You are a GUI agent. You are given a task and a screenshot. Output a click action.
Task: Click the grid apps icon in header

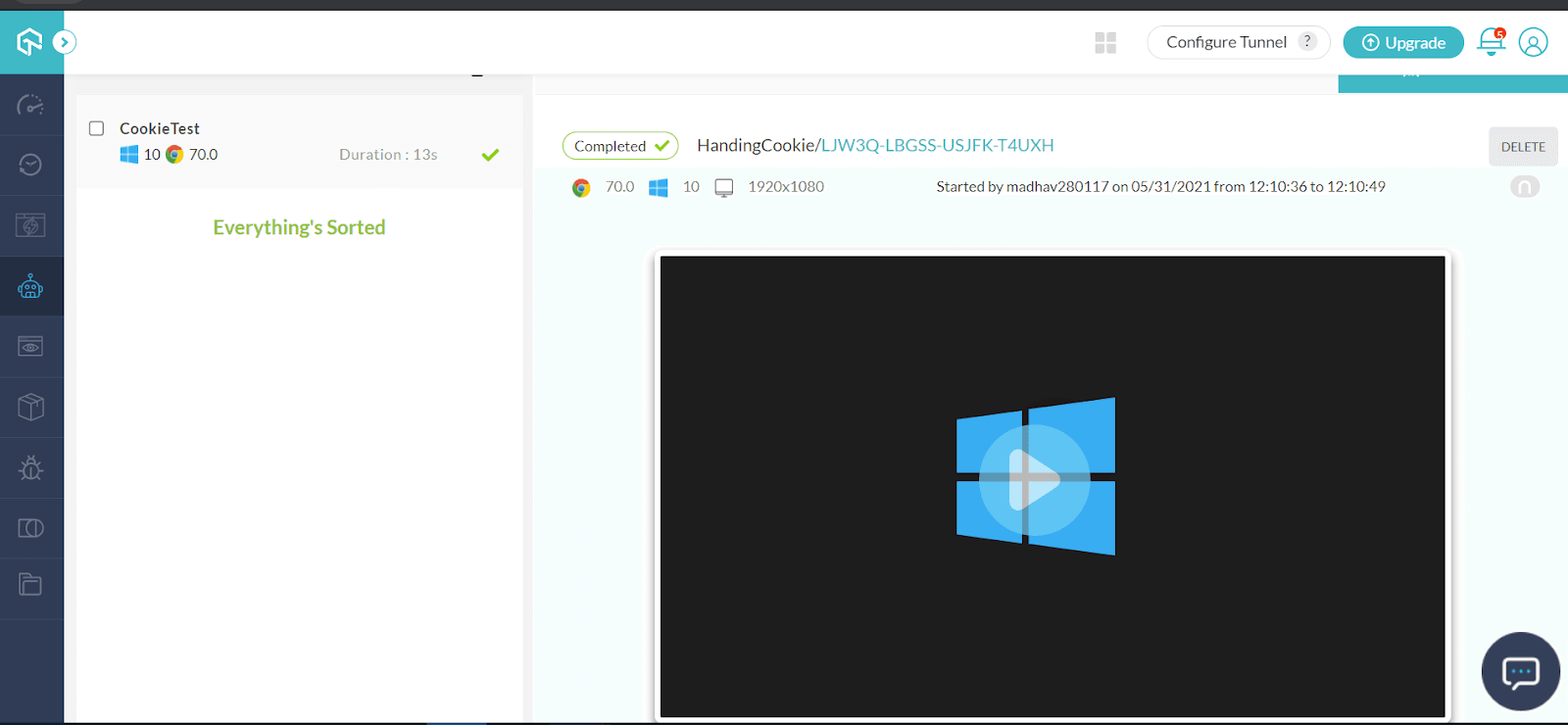pos(1105,42)
